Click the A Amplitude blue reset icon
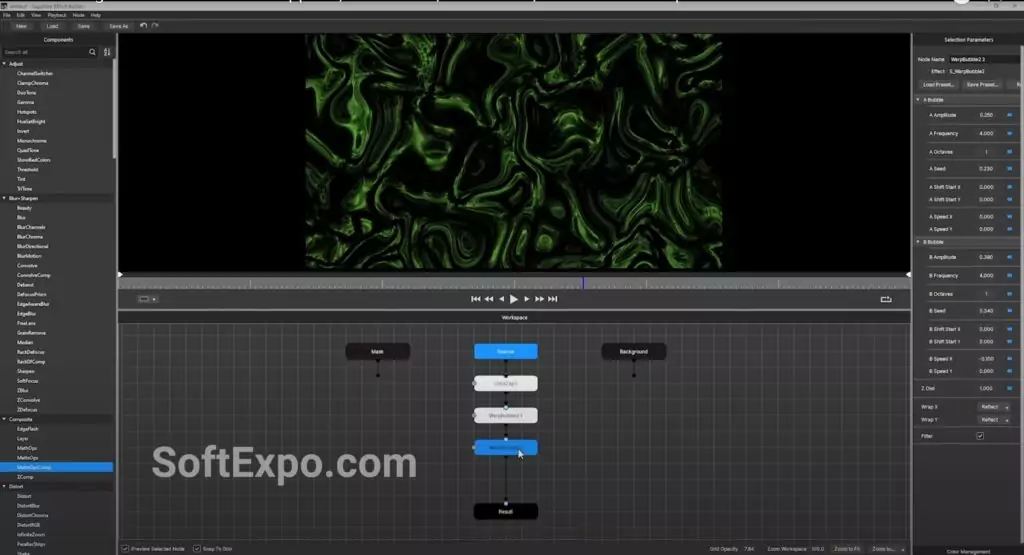1024x555 pixels. pos(1009,115)
